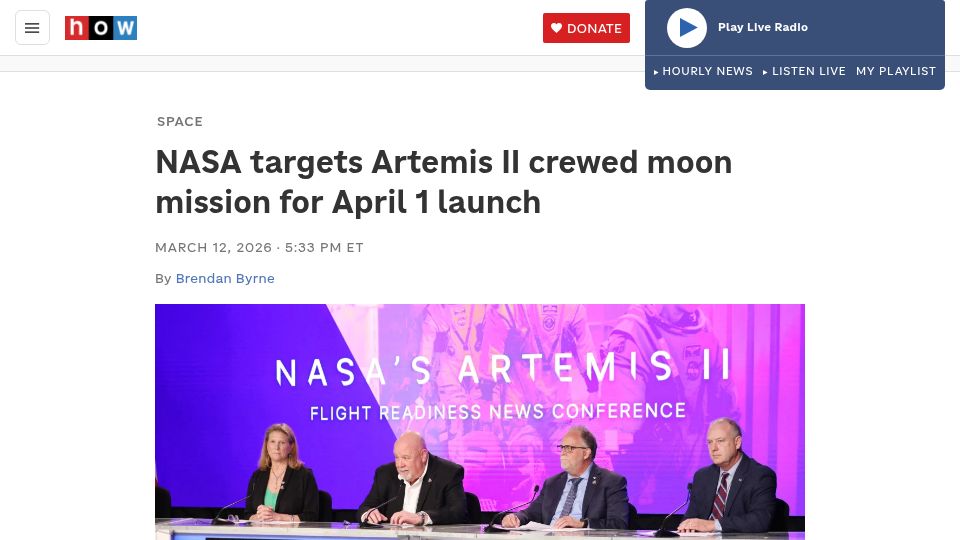Open My Playlist
Image resolution: width=960 pixels, height=540 pixels.
tap(896, 71)
